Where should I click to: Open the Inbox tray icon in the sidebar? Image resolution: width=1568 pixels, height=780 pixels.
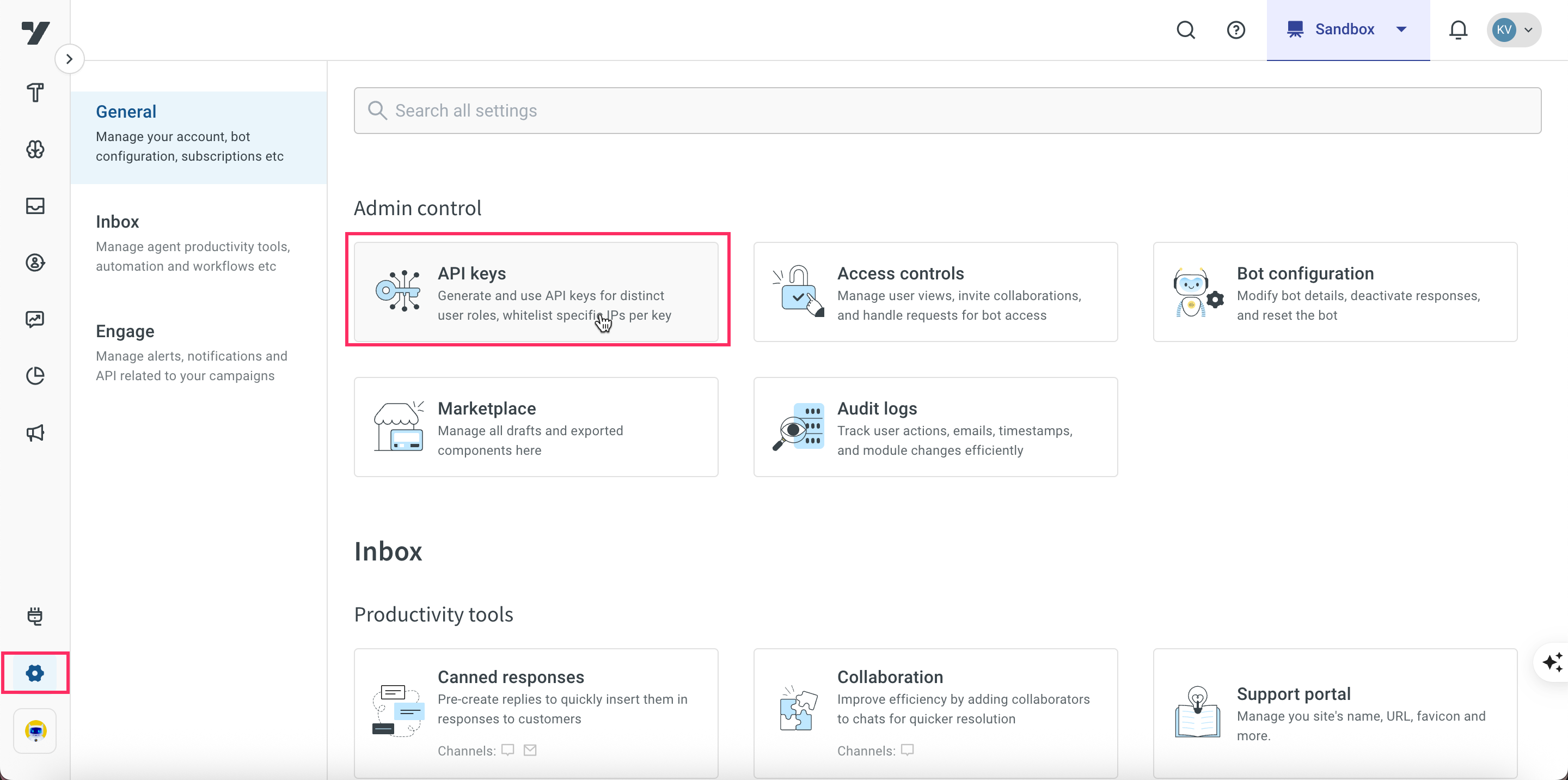tap(35, 206)
